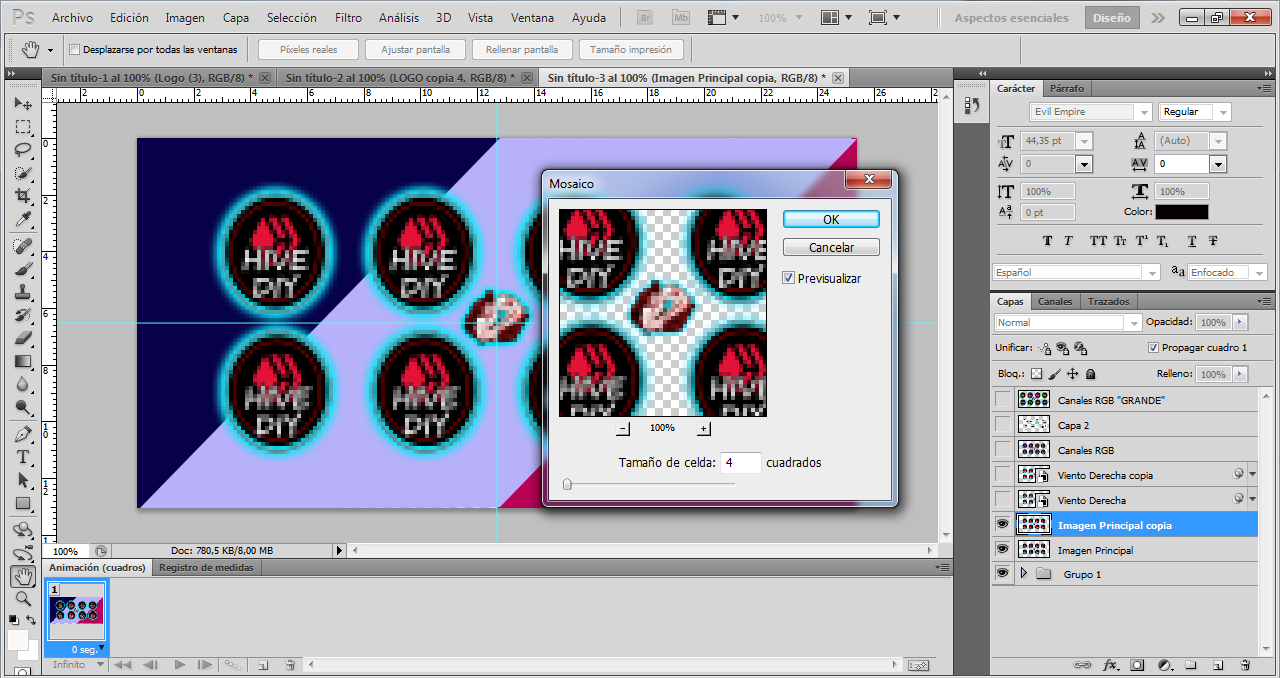Hide the Imagen Principal copia layer
1280x678 pixels.
(1002, 524)
